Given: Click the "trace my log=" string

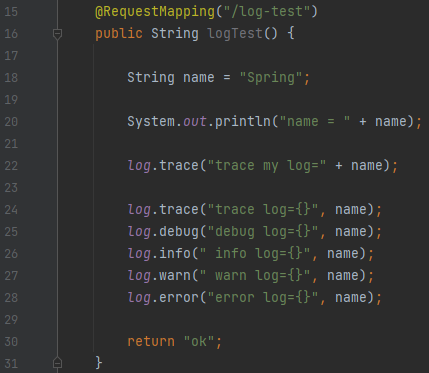Looking at the screenshot, I should 267,166.
